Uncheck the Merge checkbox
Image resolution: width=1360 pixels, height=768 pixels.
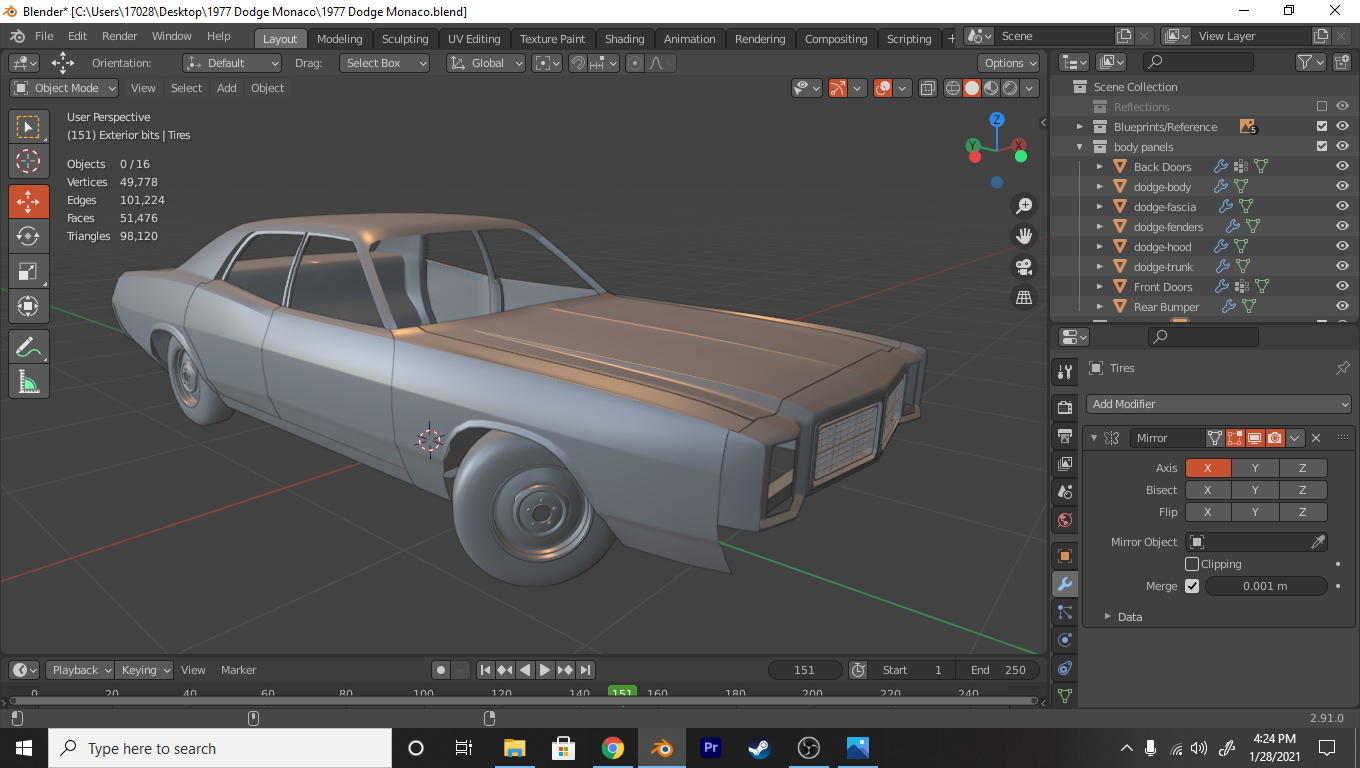pyautogui.click(x=1192, y=586)
